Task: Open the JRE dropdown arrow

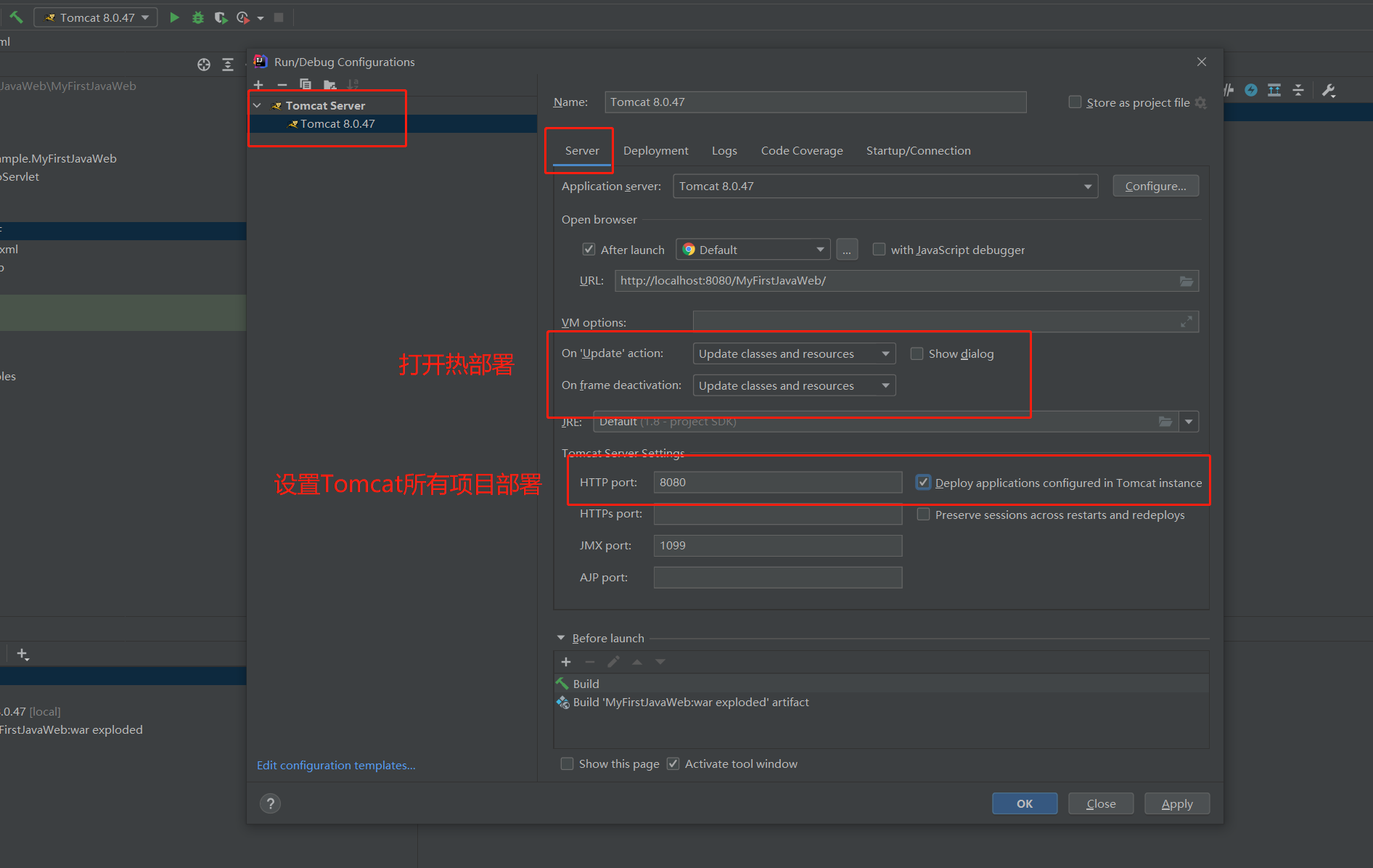Action: click(x=1189, y=422)
